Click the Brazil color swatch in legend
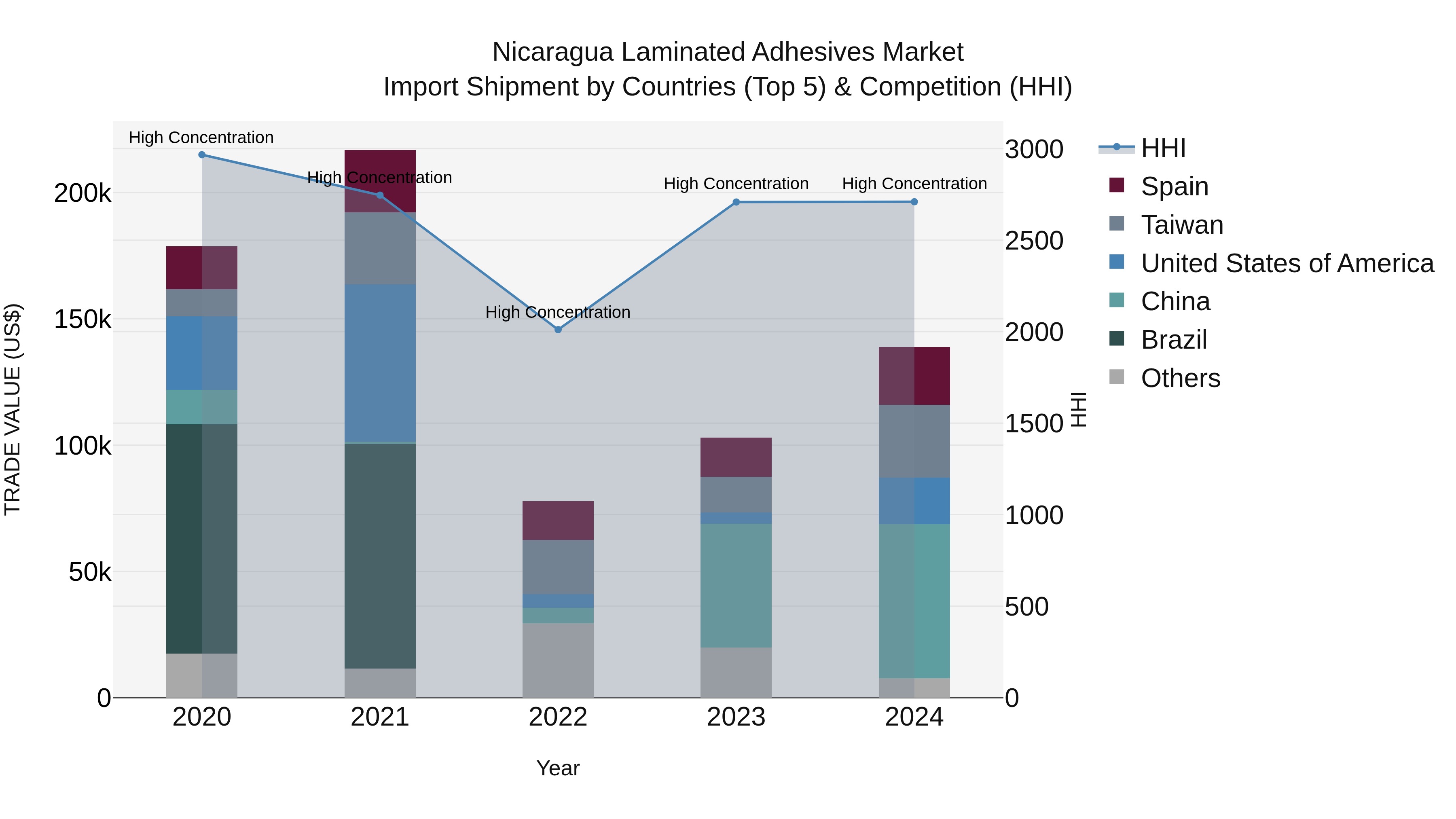Viewport: 1456px width, 819px height. 1117,339
